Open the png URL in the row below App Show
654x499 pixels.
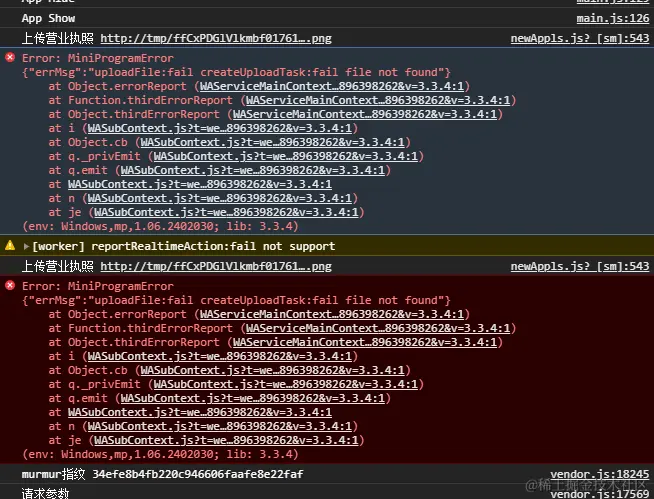click(216, 38)
